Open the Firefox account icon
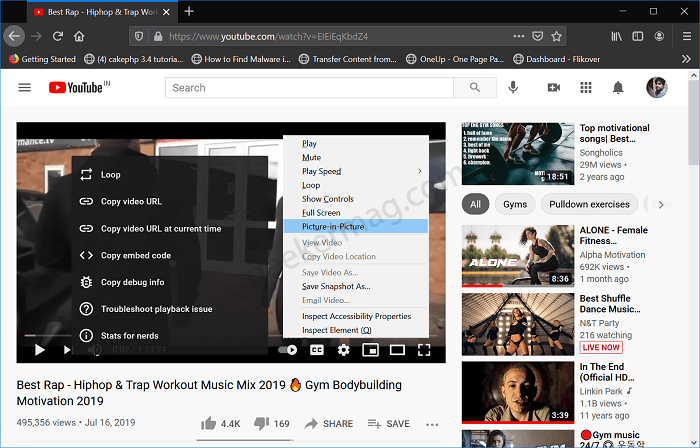Viewport: 700px width, 448px height. point(659,36)
